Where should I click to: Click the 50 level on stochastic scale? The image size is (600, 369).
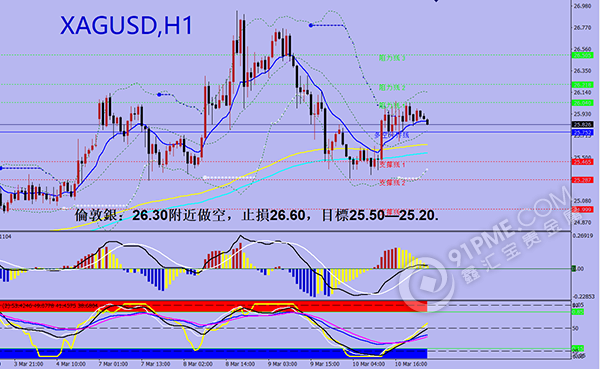[576, 328]
